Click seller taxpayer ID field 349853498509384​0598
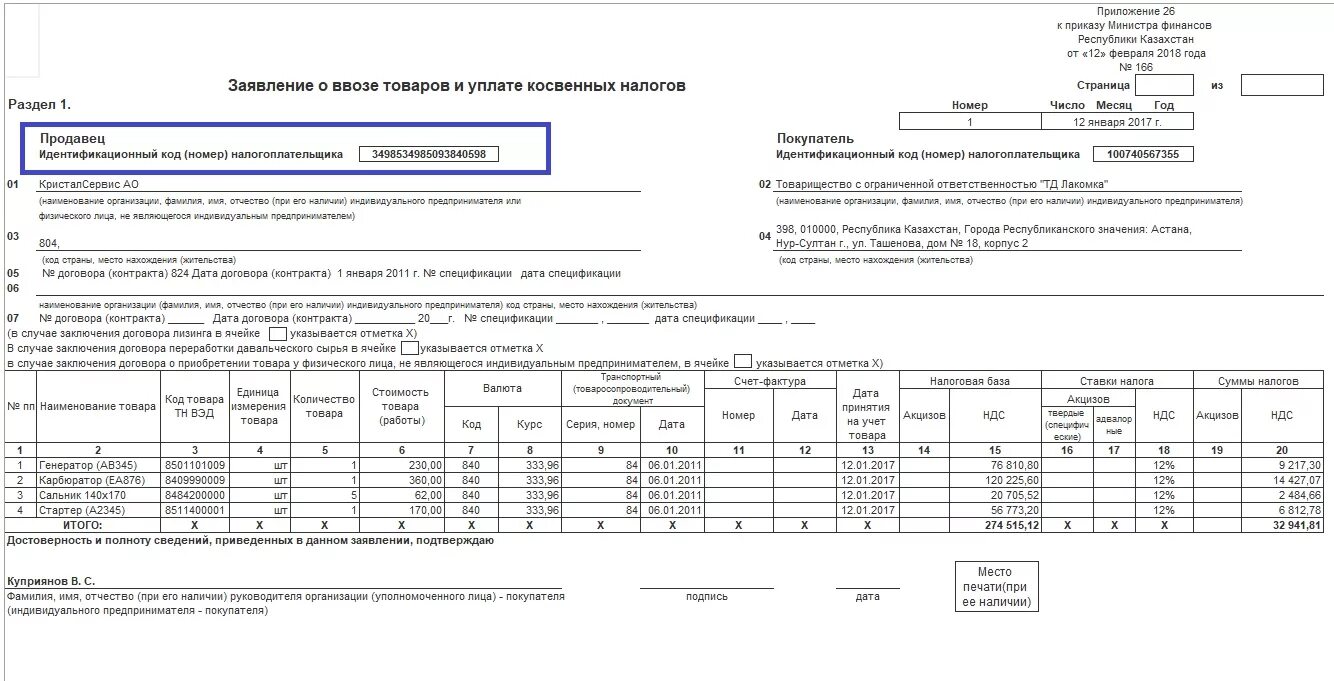Viewport: 1334px width, 681px height. pos(429,154)
